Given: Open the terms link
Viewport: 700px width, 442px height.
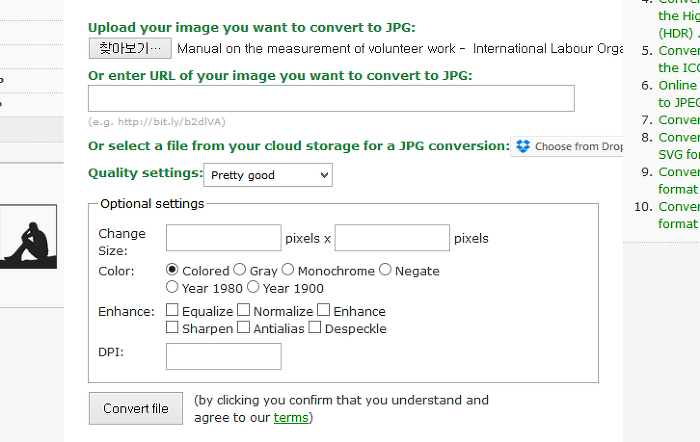Looking at the screenshot, I should coord(291,417).
